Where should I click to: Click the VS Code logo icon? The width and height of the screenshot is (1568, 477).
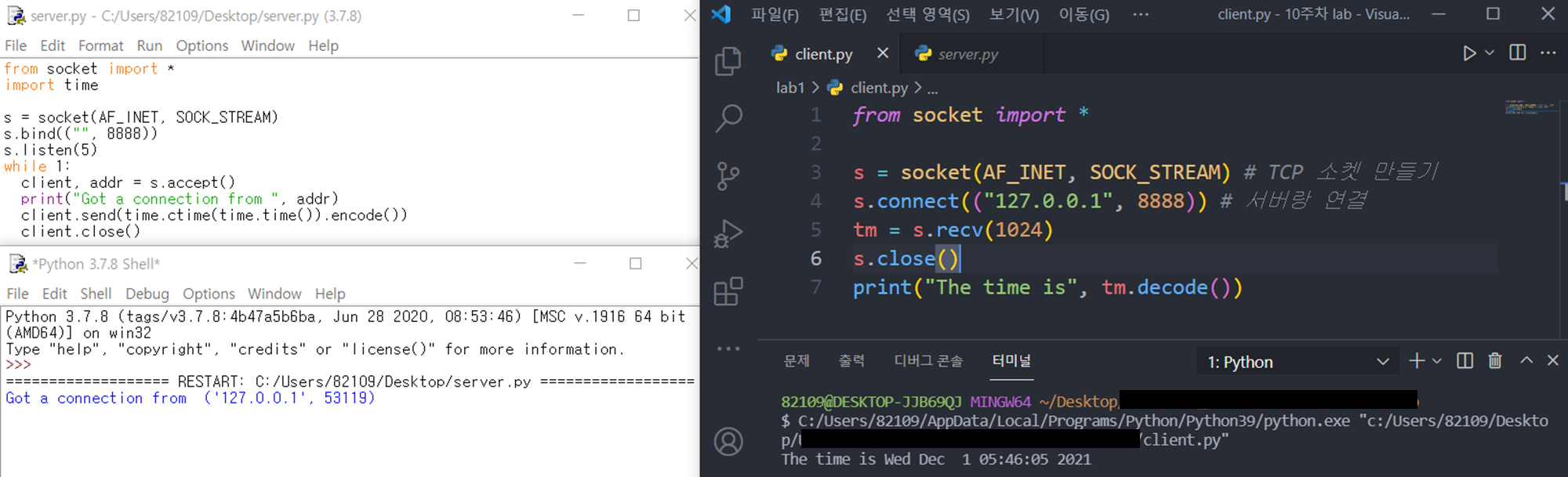coord(720,14)
